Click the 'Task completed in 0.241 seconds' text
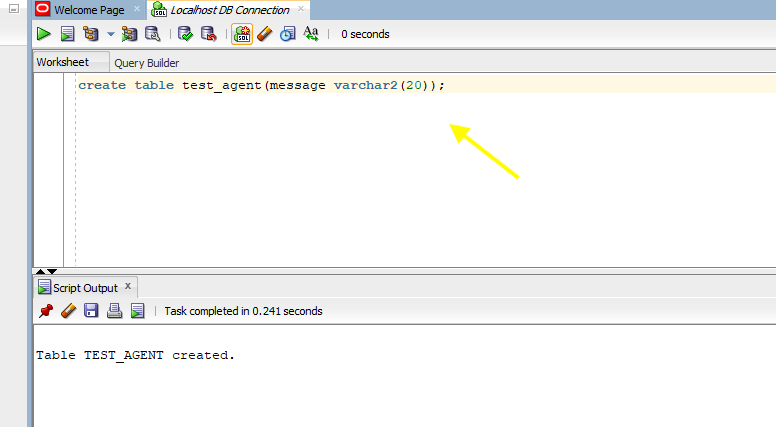Viewport: 776px width, 427px height. tap(243, 311)
